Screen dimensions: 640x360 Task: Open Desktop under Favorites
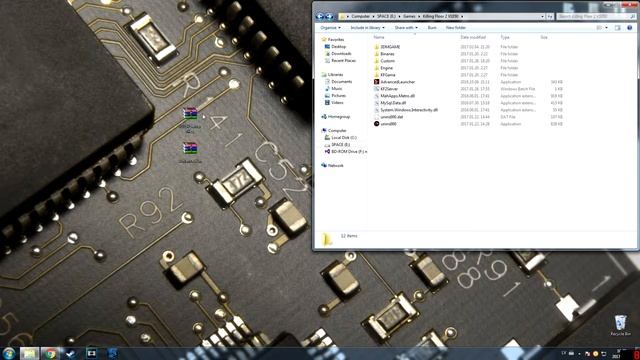tap(336, 47)
